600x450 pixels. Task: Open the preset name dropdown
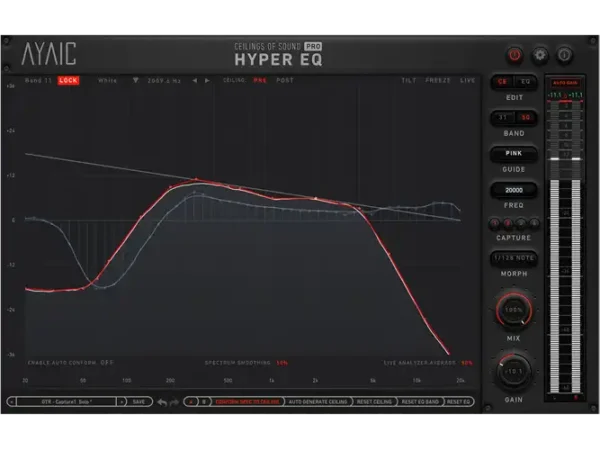tap(67, 402)
